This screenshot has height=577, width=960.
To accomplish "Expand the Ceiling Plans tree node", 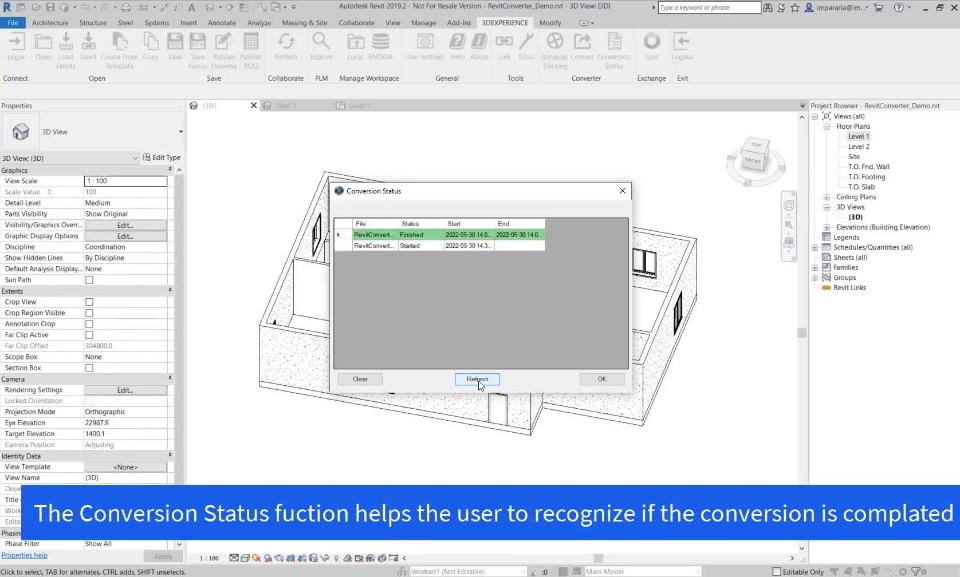I will point(827,197).
